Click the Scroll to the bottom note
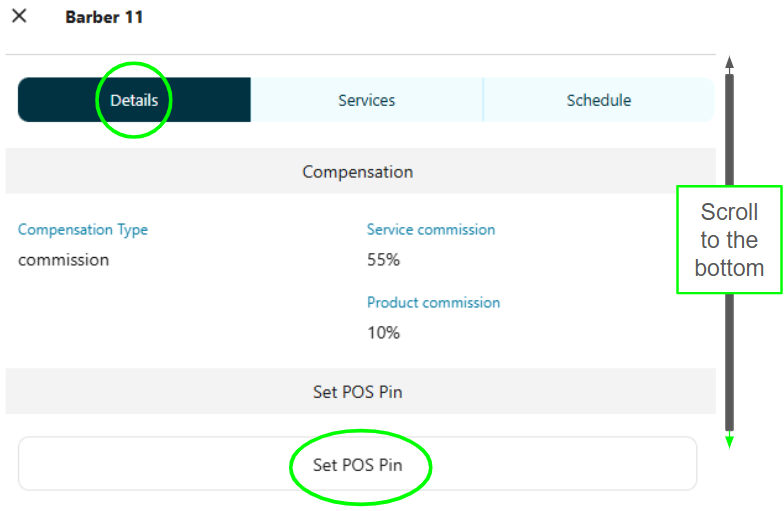 729,240
